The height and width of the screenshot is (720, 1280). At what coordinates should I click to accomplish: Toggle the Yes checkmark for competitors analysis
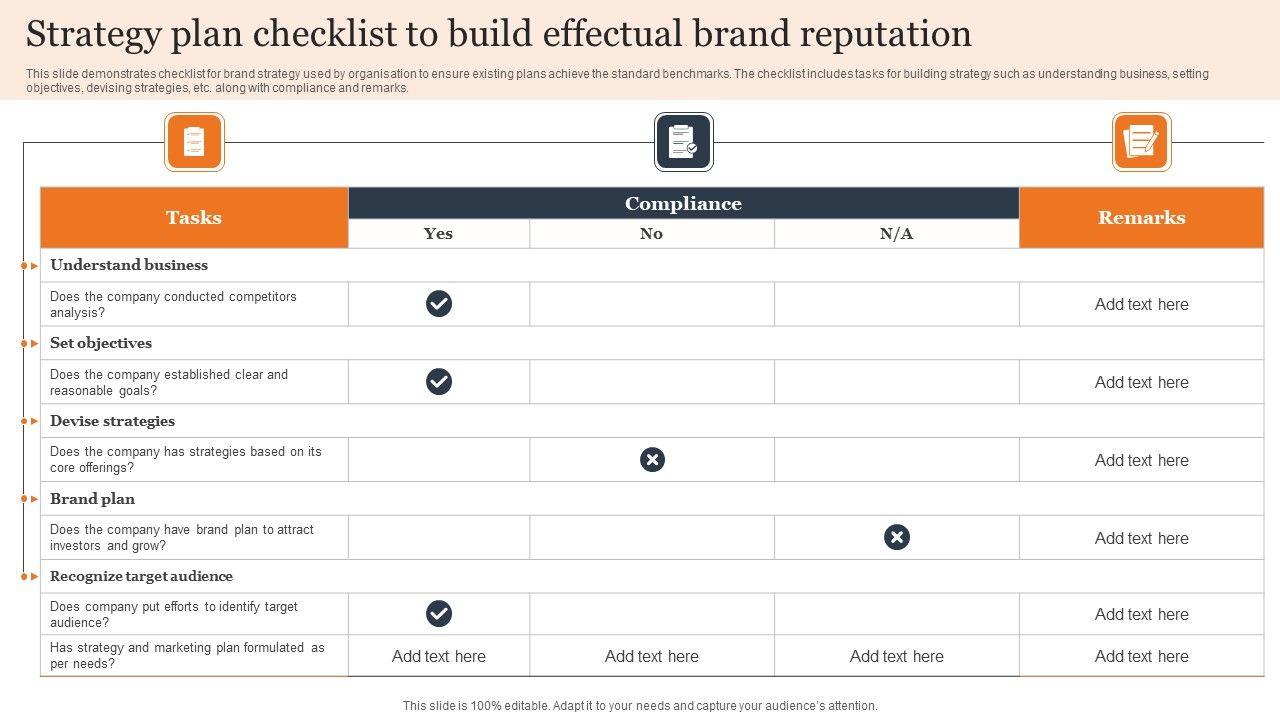click(x=439, y=304)
